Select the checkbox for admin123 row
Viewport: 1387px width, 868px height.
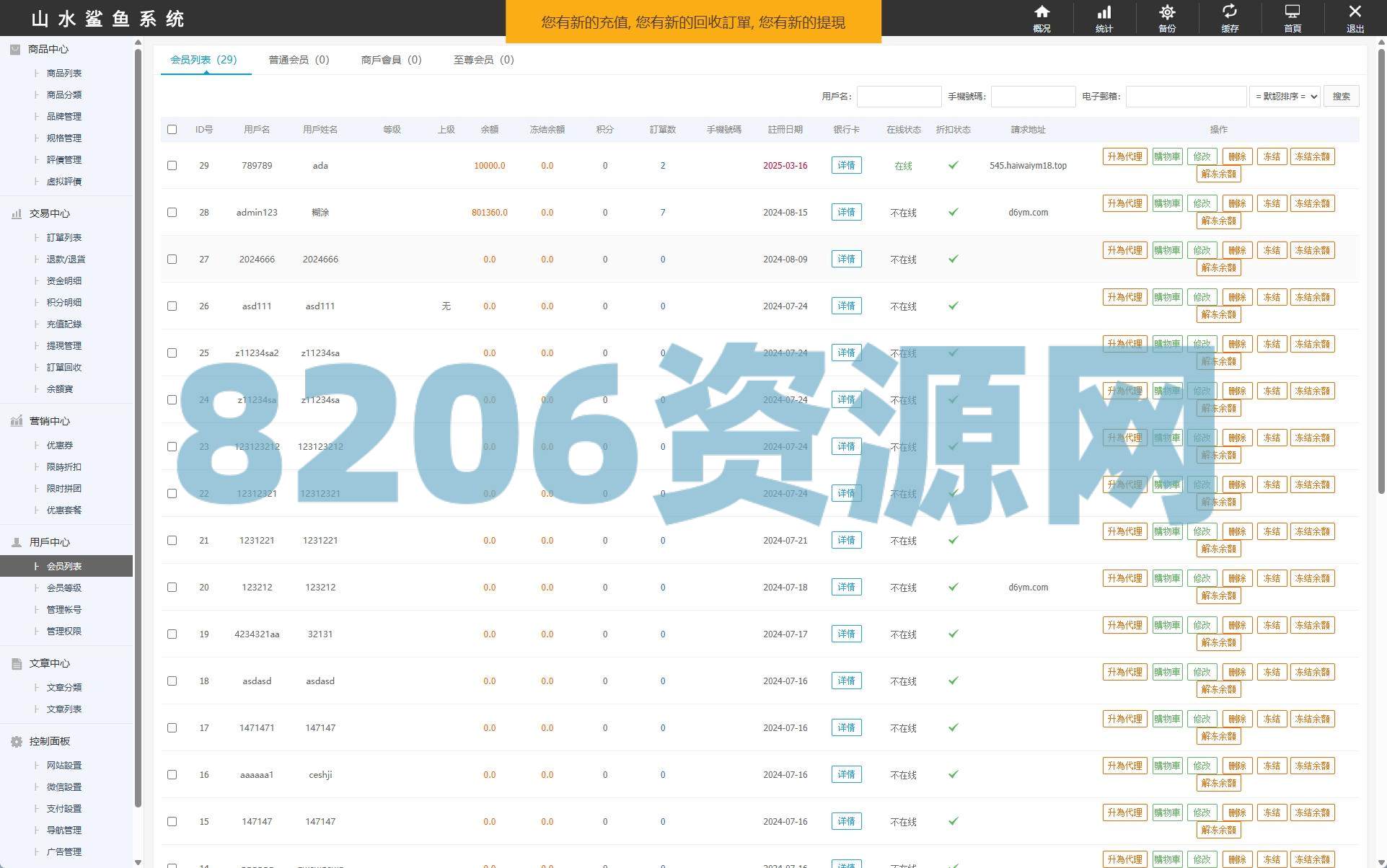[x=172, y=212]
